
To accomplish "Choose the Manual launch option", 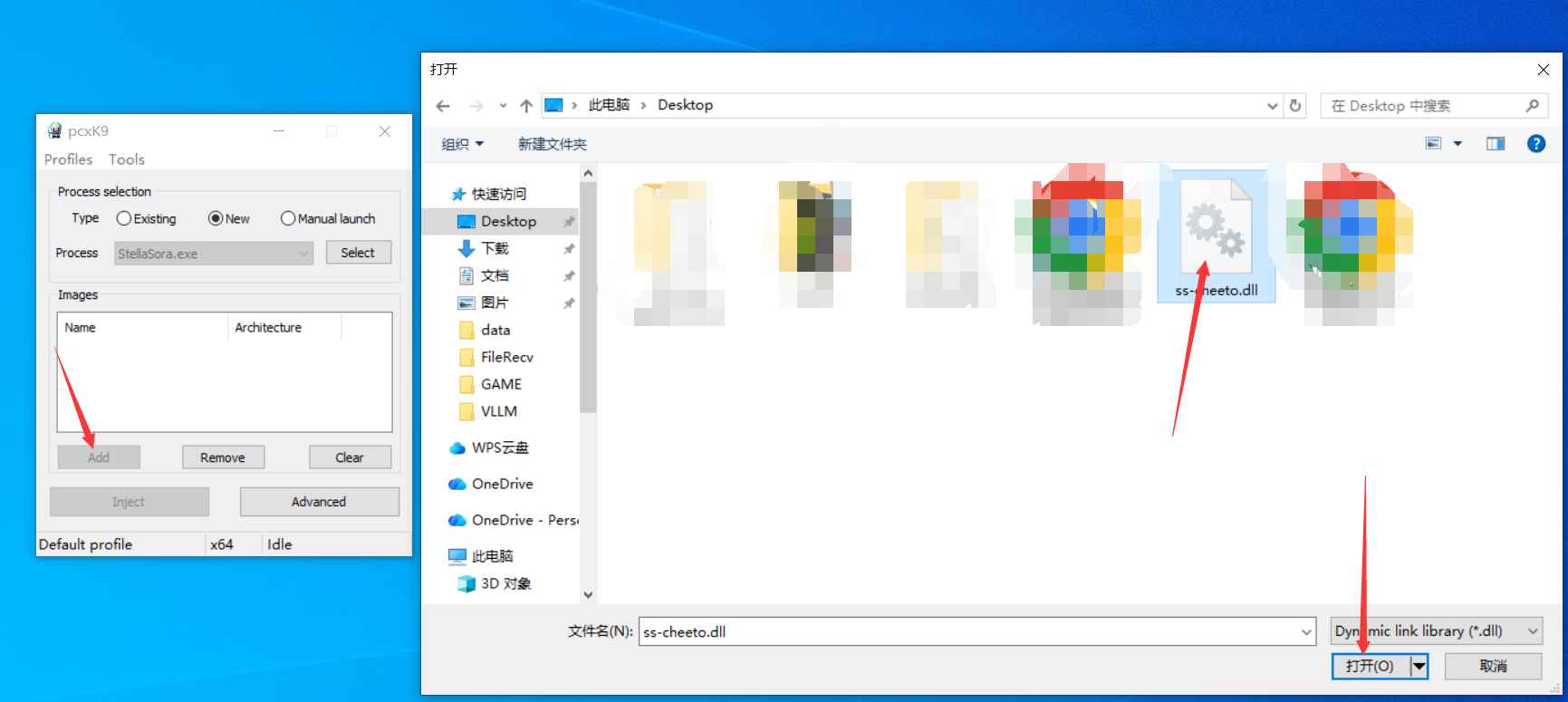I will coord(288,218).
